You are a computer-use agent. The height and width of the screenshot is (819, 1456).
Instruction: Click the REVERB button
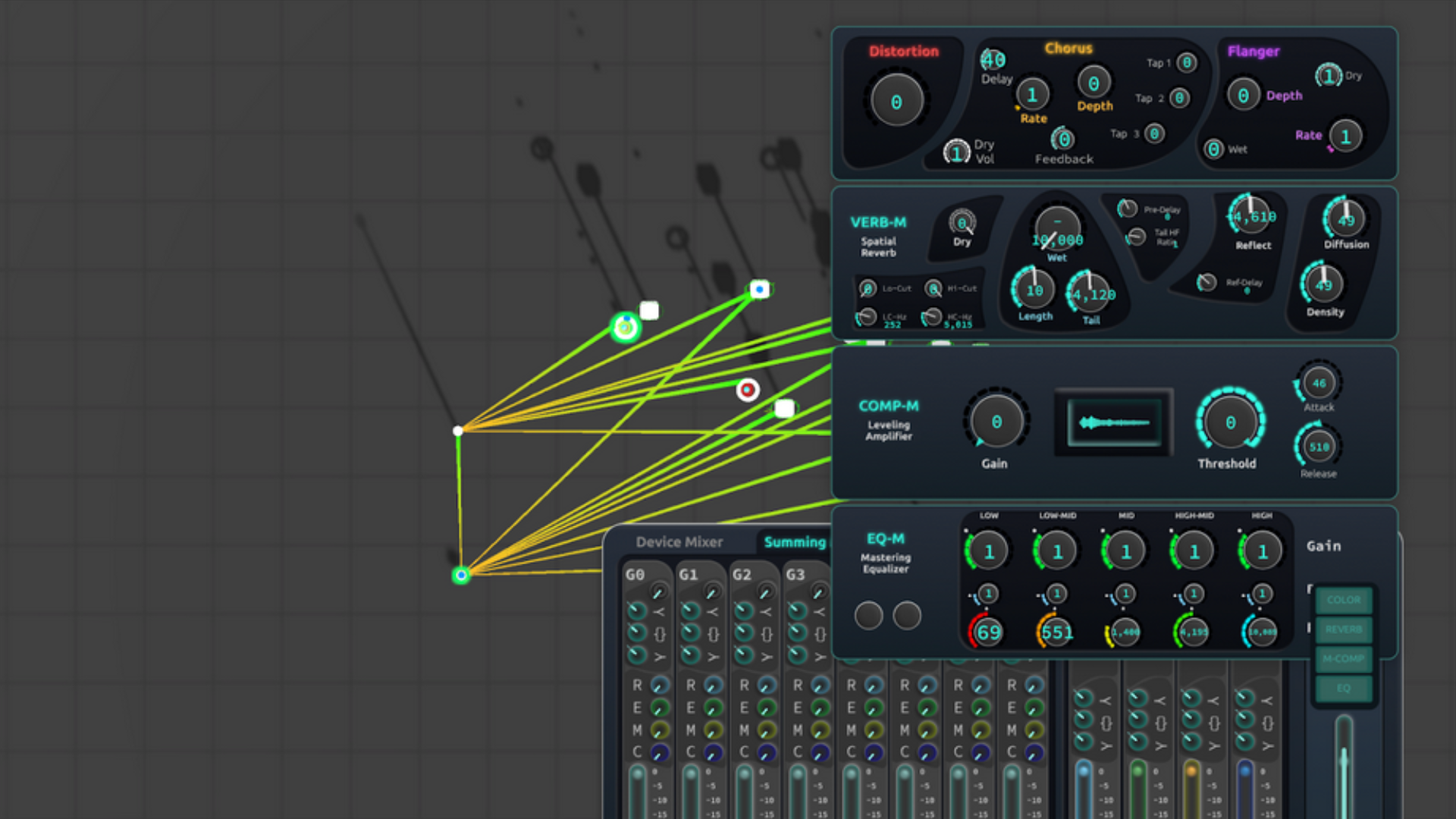tap(1343, 629)
